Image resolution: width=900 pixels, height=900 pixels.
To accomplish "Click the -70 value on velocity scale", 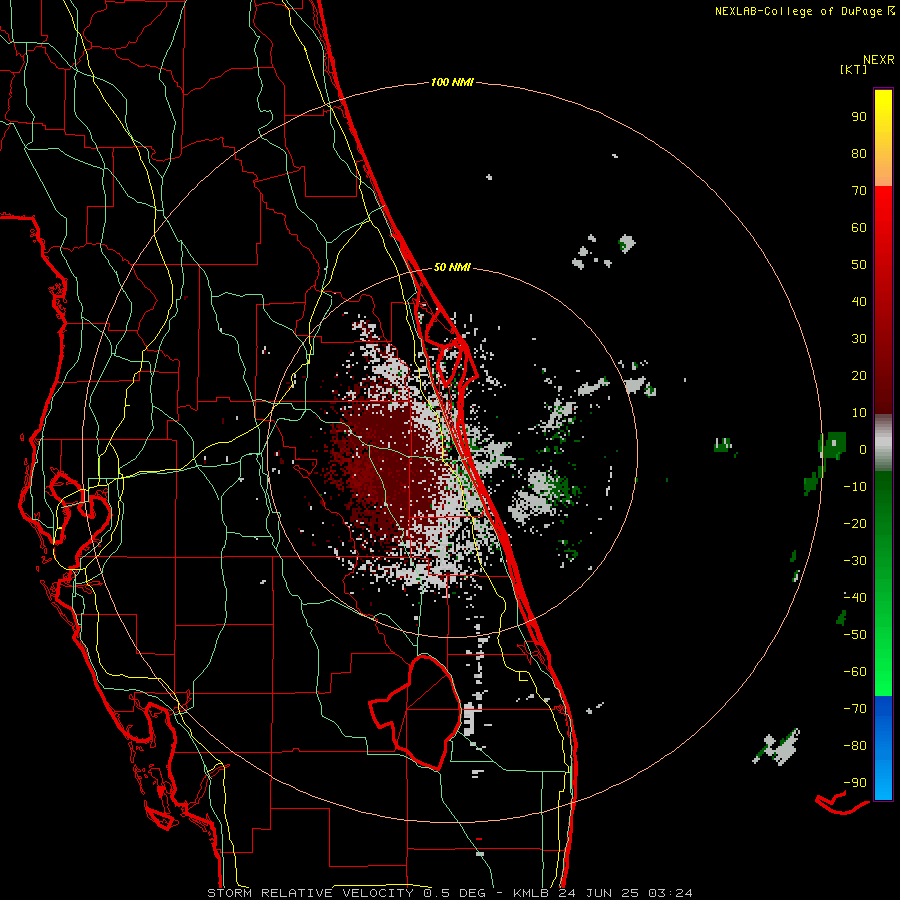I will coord(855,709).
